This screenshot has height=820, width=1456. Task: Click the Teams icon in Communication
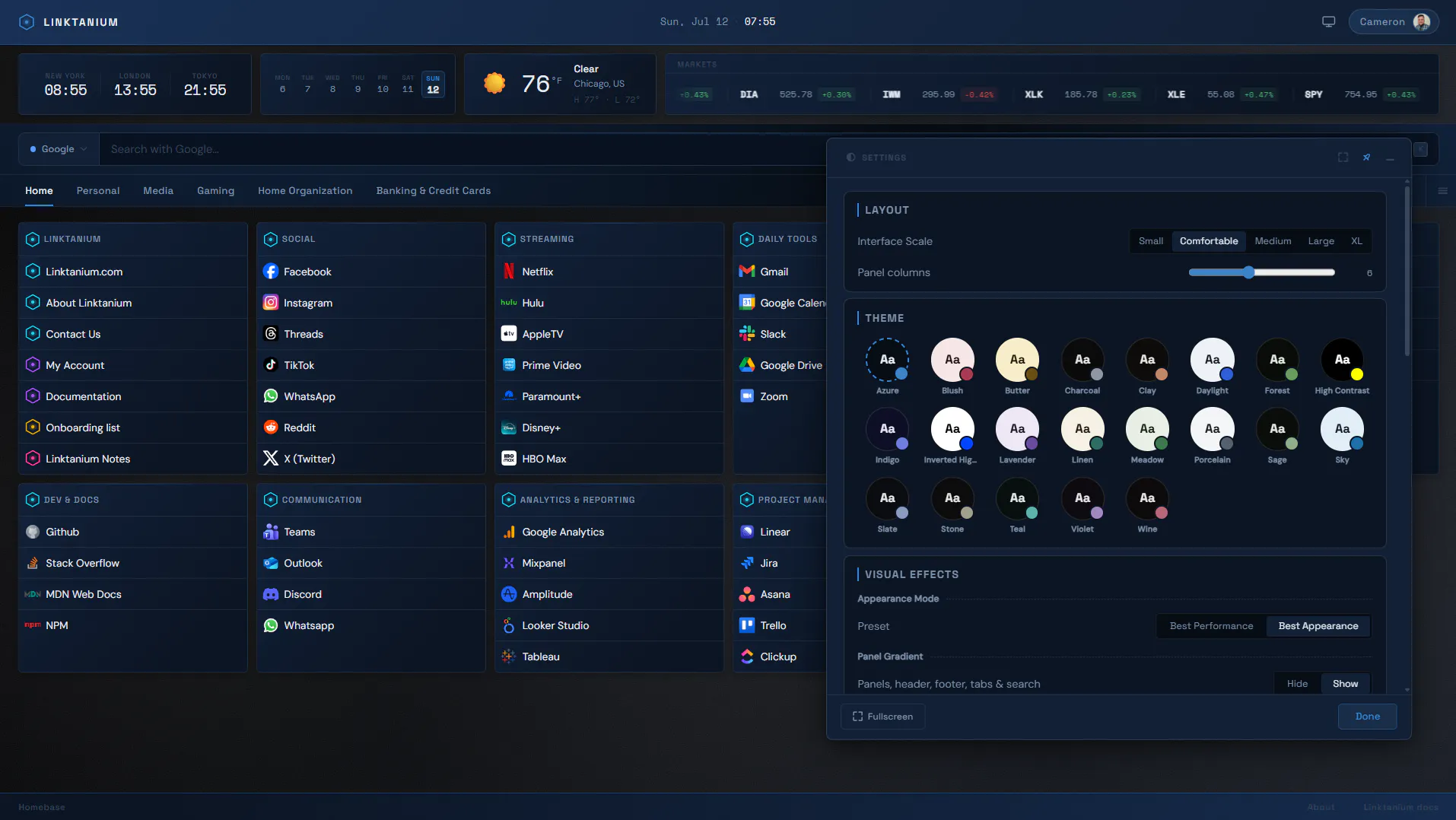[271, 532]
